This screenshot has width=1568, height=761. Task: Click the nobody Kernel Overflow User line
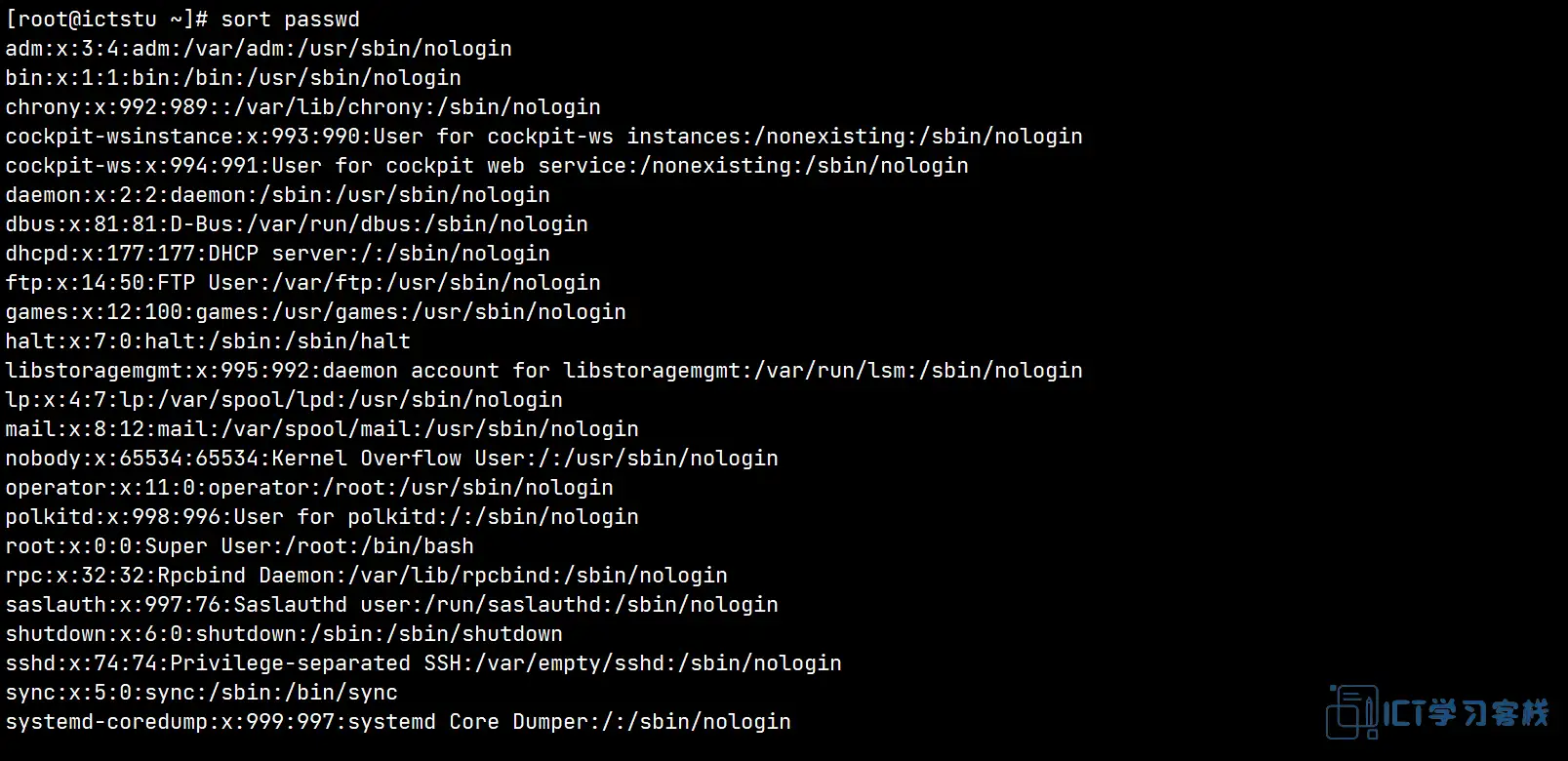point(392,459)
